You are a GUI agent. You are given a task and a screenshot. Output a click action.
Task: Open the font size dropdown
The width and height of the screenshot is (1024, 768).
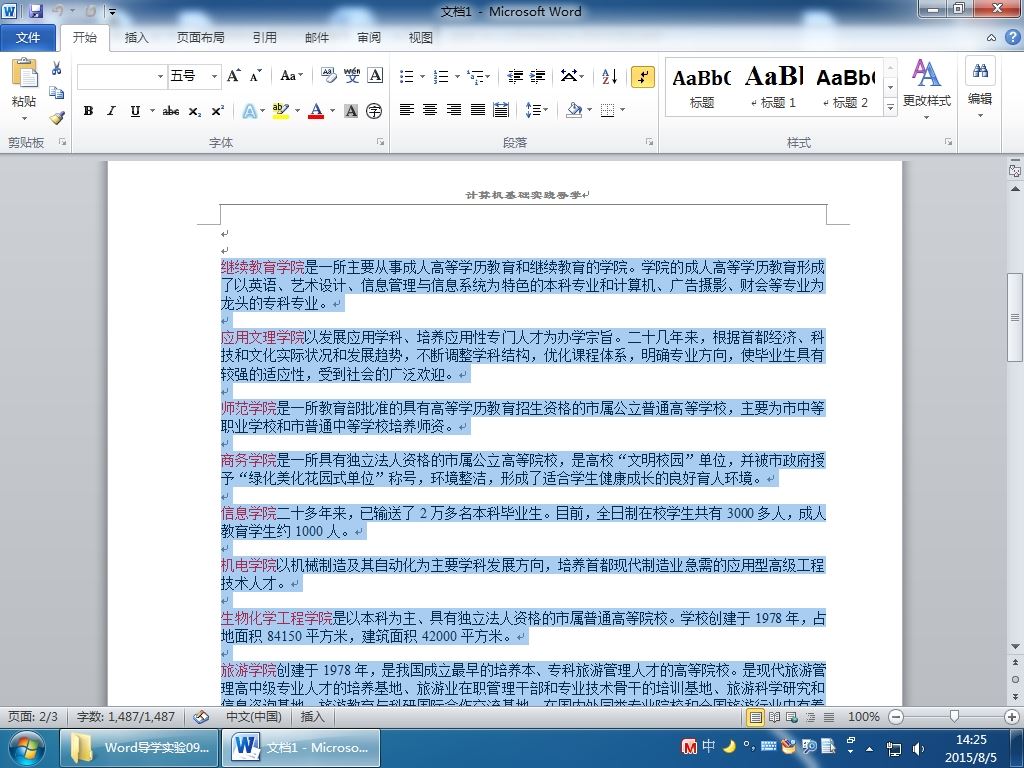point(214,76)
